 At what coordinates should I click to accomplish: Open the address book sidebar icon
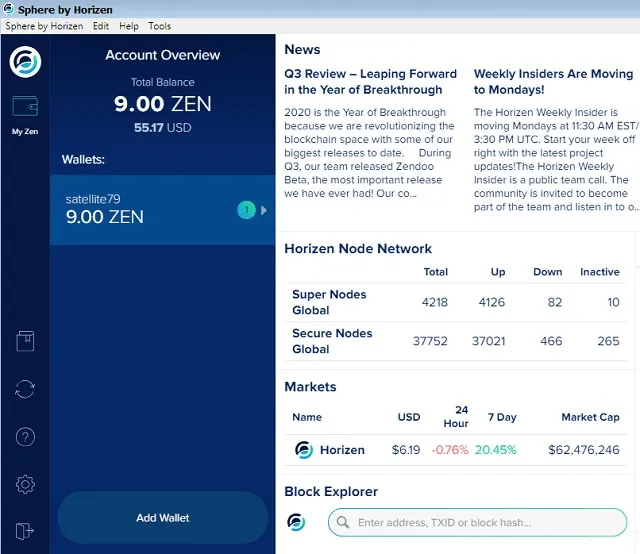pyautogui.click(x=25, y=341)
